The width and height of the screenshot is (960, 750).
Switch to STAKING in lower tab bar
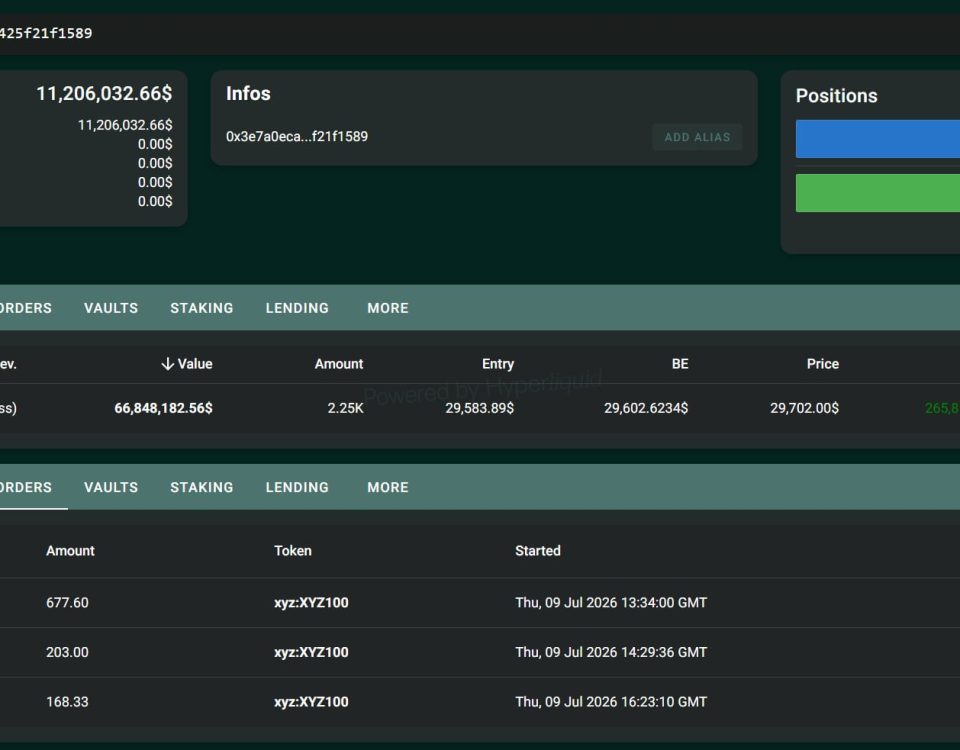pos(201,487)
